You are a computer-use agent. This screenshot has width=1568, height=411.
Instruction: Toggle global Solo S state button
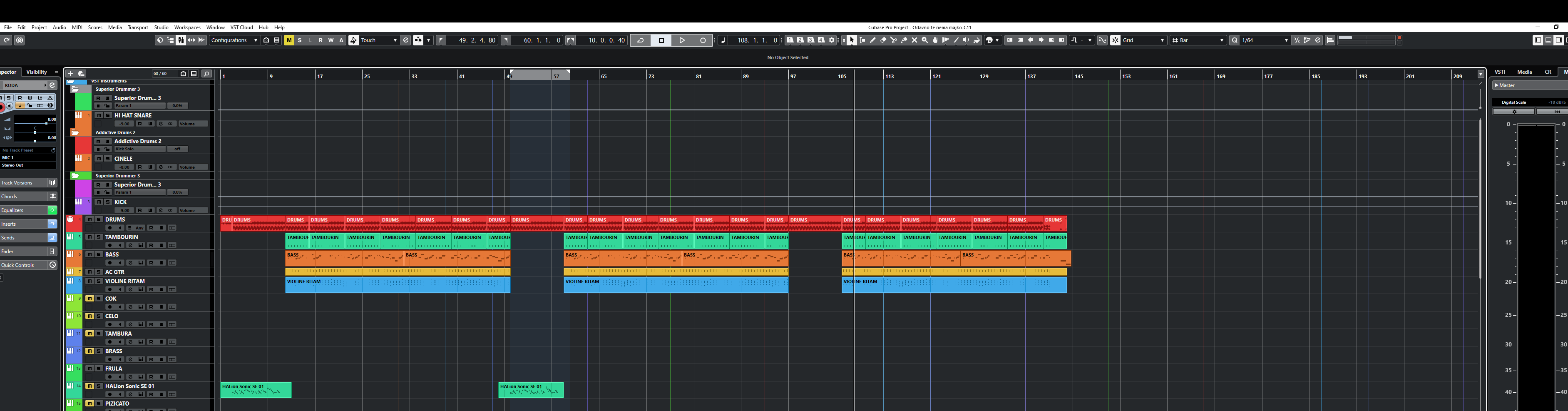click(299, 40)
